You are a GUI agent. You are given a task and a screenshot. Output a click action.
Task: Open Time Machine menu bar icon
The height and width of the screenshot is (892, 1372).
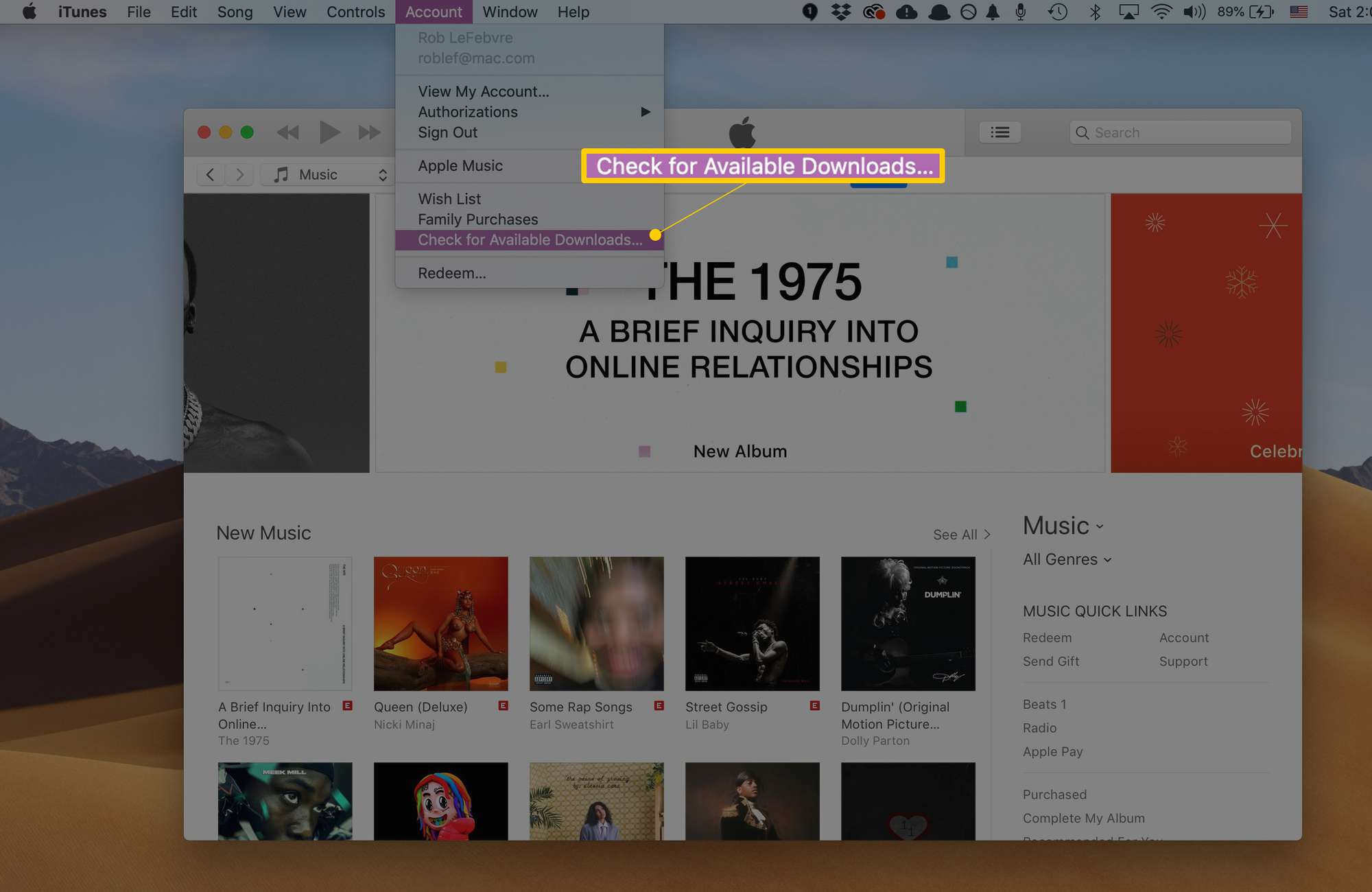tap(1058, 12)
